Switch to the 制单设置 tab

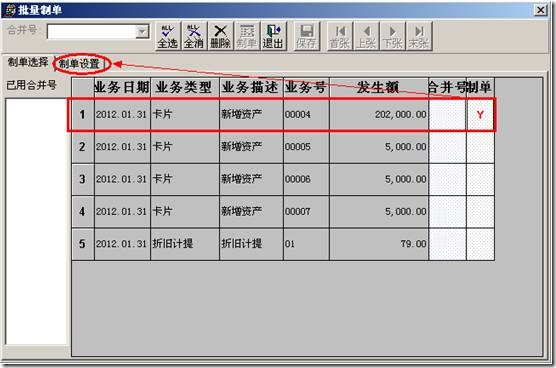[80, 64]
